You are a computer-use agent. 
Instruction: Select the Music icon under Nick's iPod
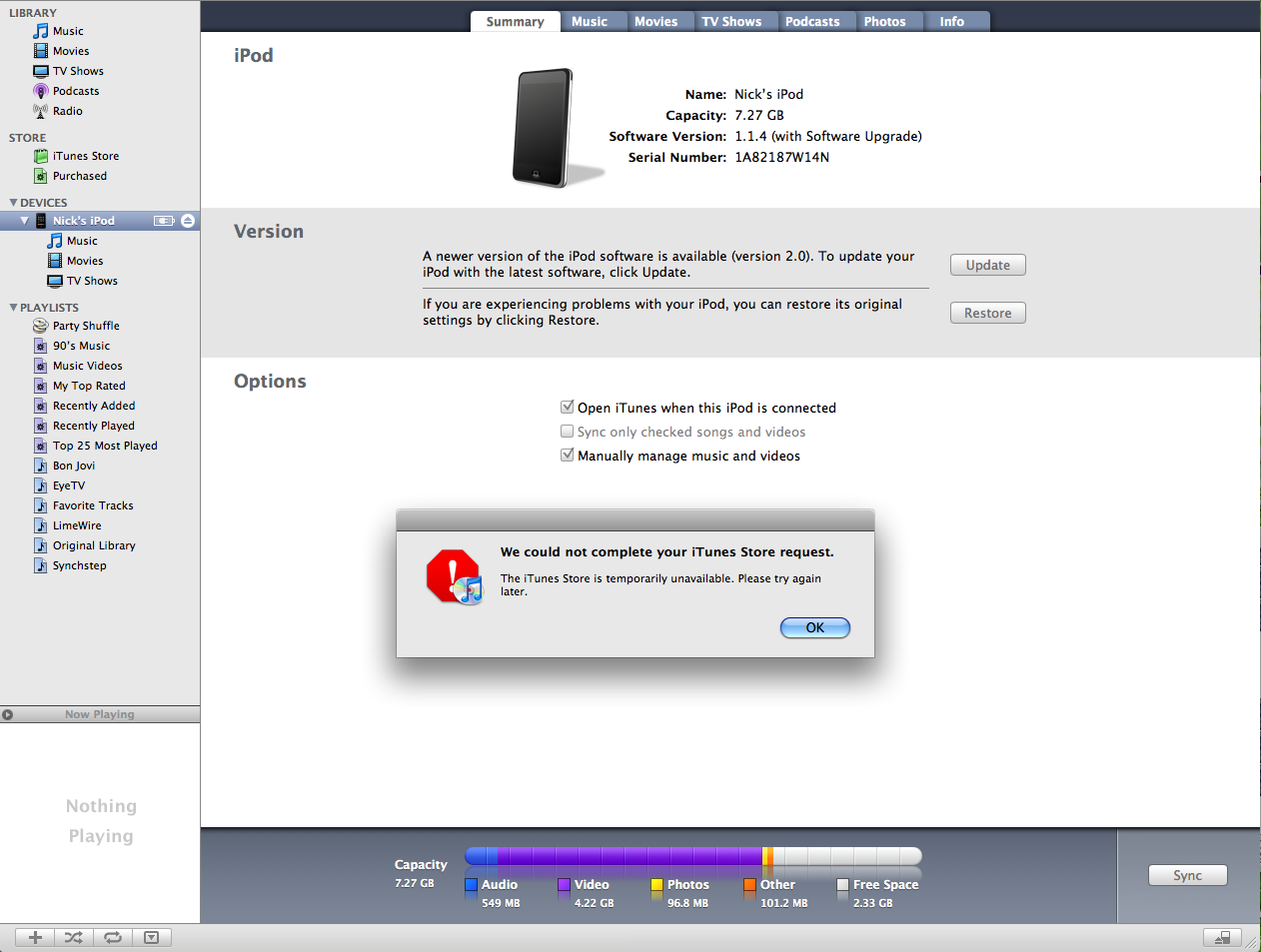[55, 241]
